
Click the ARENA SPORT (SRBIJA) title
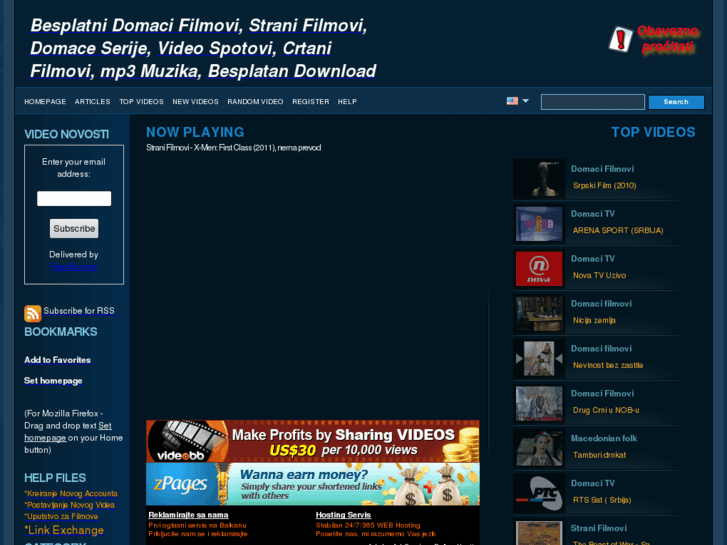(618, 231)
